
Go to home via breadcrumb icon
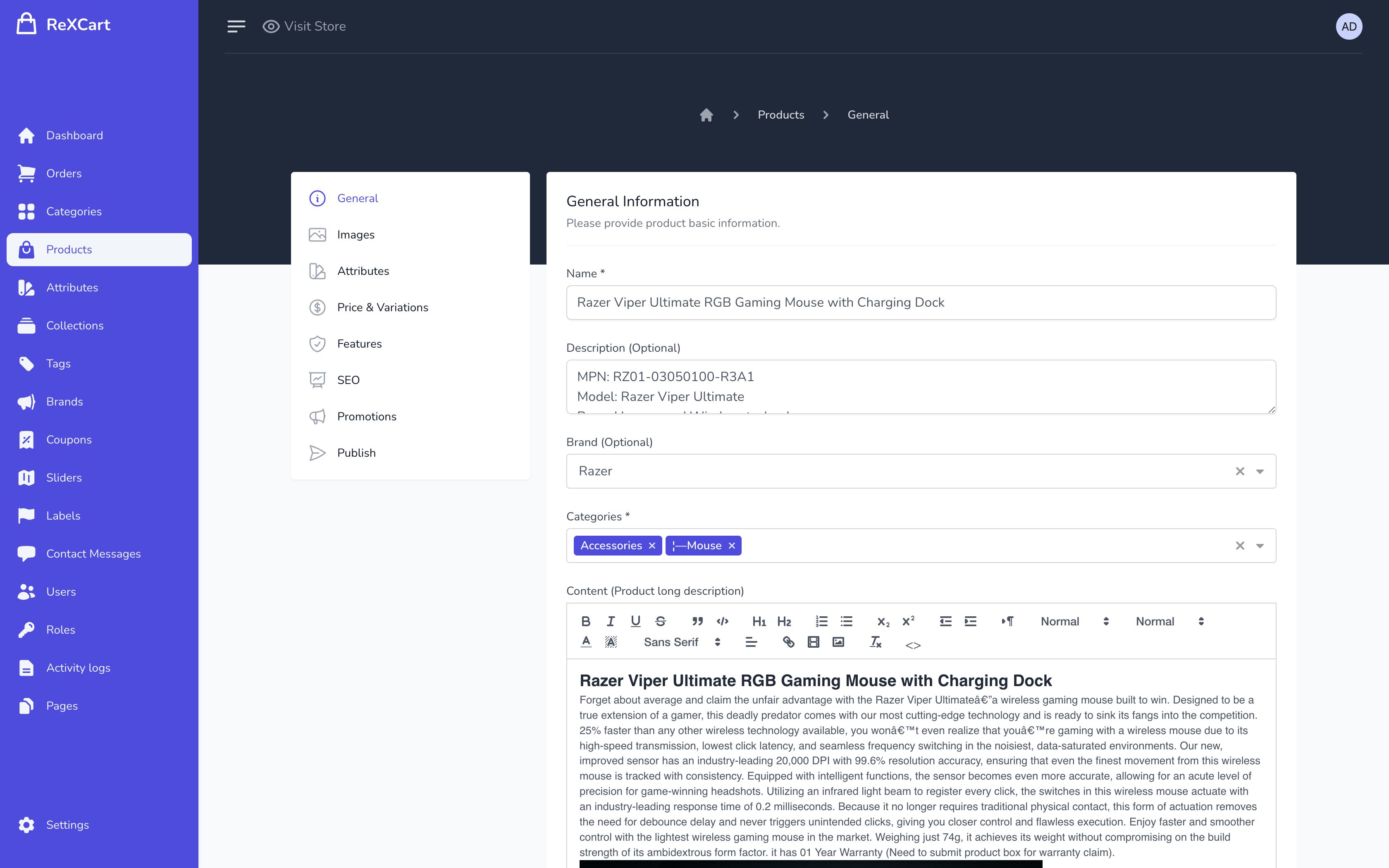[x=706, y=115]
